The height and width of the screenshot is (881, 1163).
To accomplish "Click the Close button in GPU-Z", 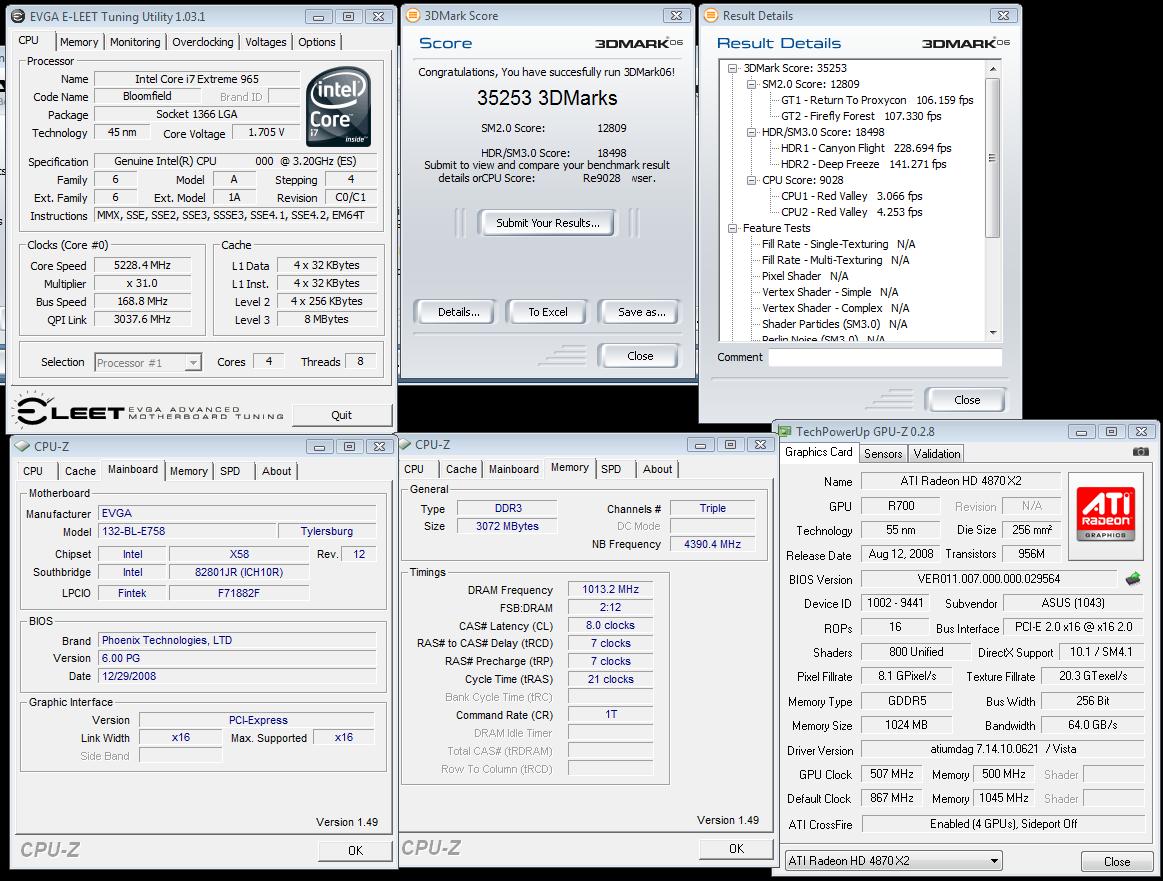I will (1117, 862).
